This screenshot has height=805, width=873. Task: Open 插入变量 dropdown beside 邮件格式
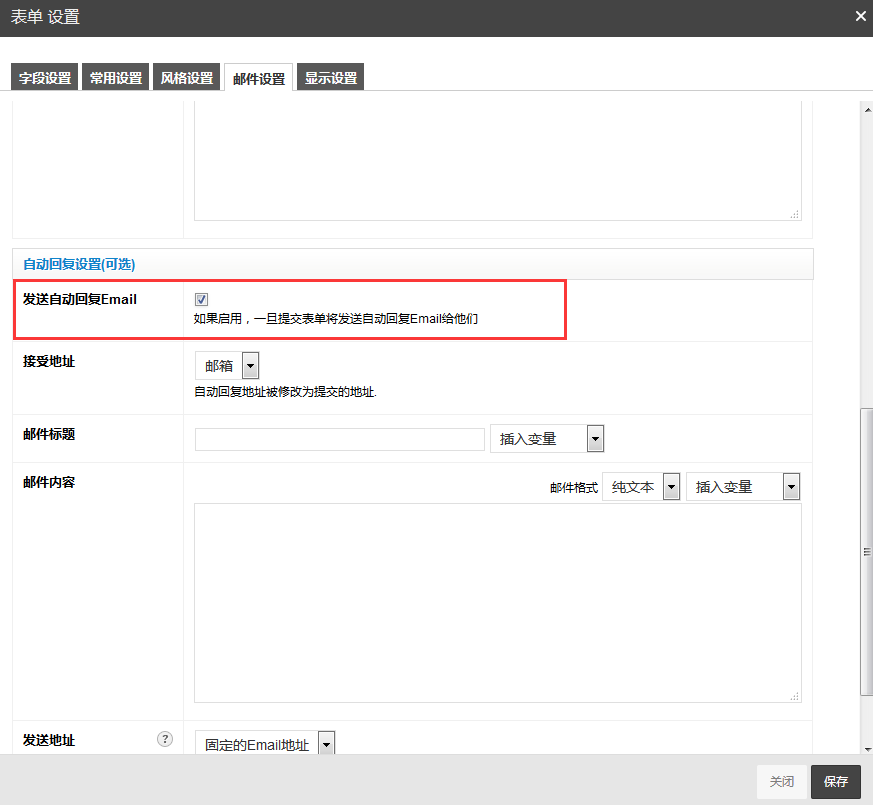click(743, 487)
